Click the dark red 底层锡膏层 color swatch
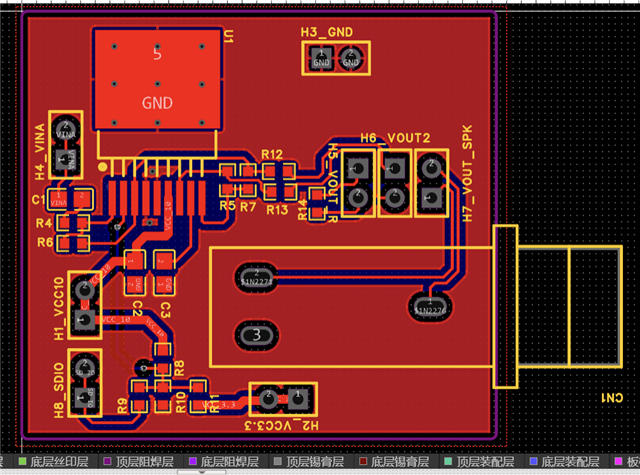This screenshot has width=640, height=475. pyautogui.click(x=363, y=461)
